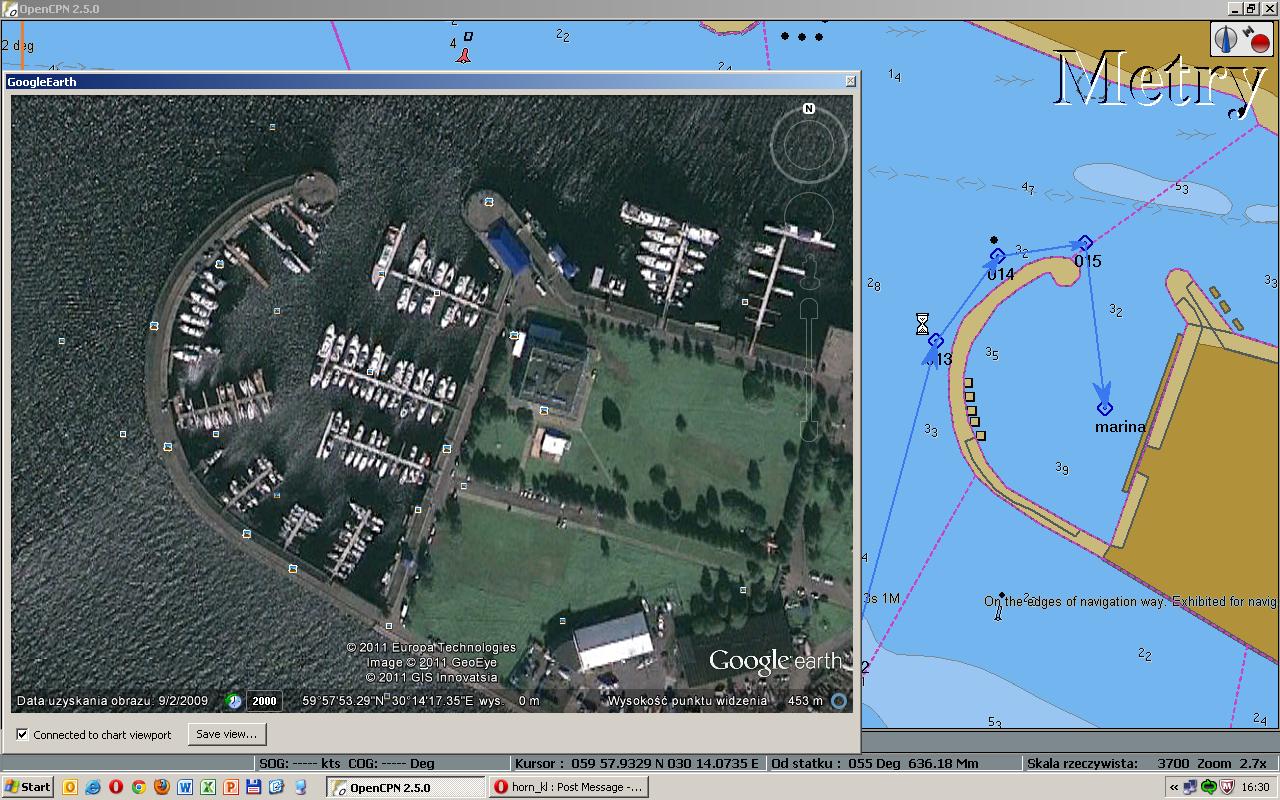This screenshot has height=800, width=1280.
Task: Select waypoint 015 diamond on chart
Action: [x=1085, y=243]
